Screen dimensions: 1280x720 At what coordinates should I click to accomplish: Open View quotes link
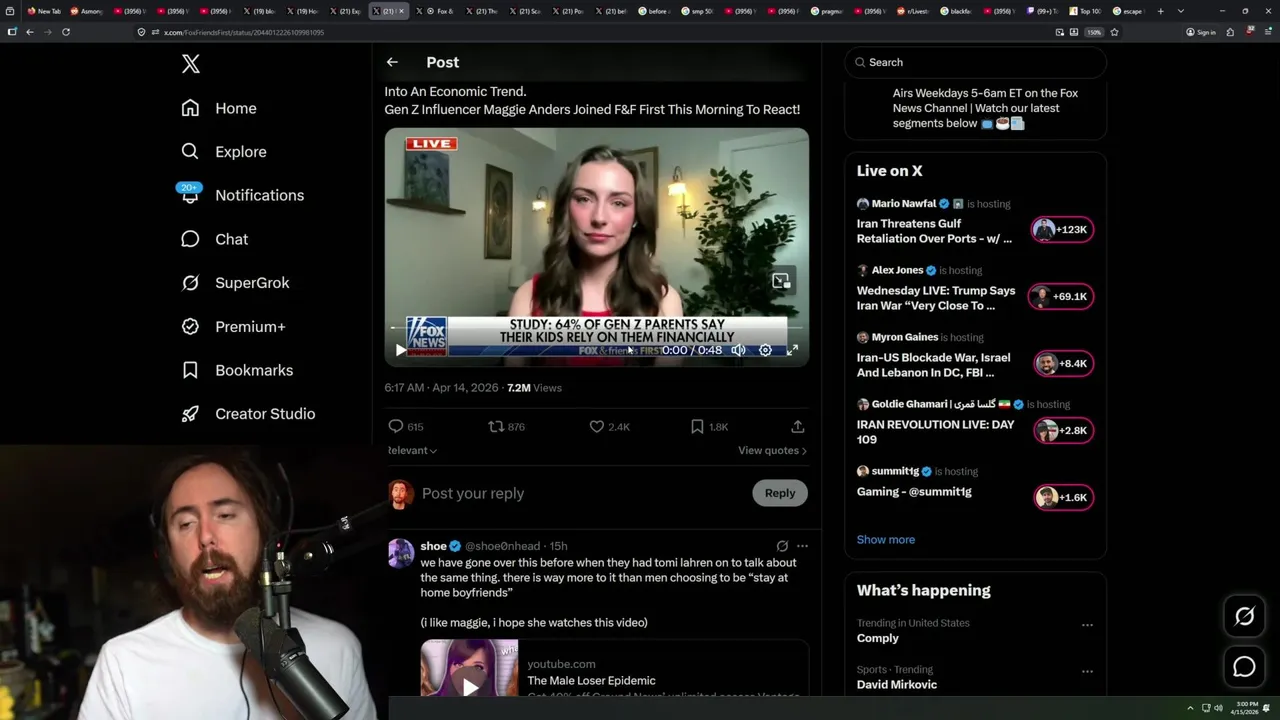click(x=772, y=451)
